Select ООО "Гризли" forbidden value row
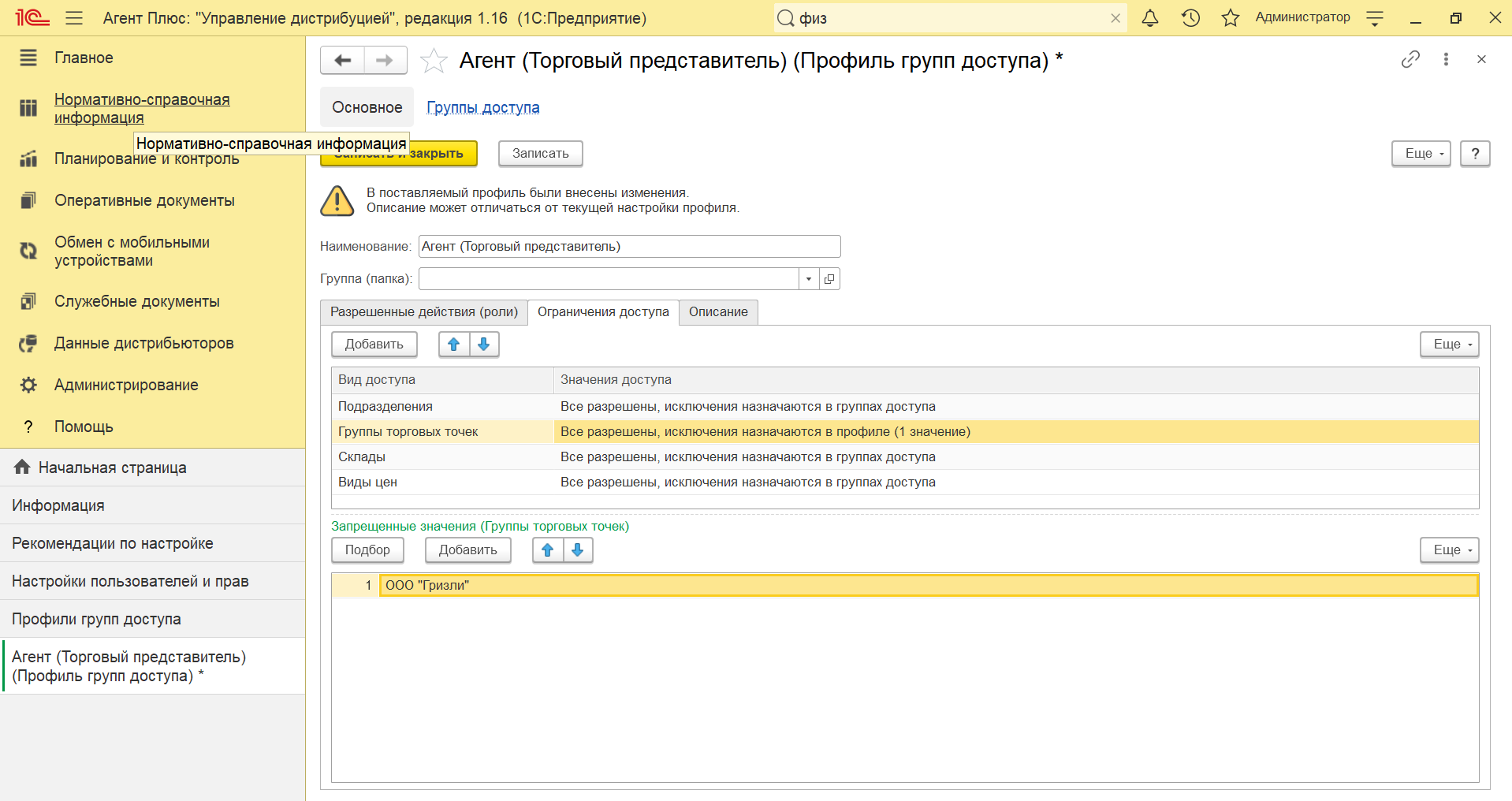Viewport: 1512px width, 801px height. click(905, 585)
